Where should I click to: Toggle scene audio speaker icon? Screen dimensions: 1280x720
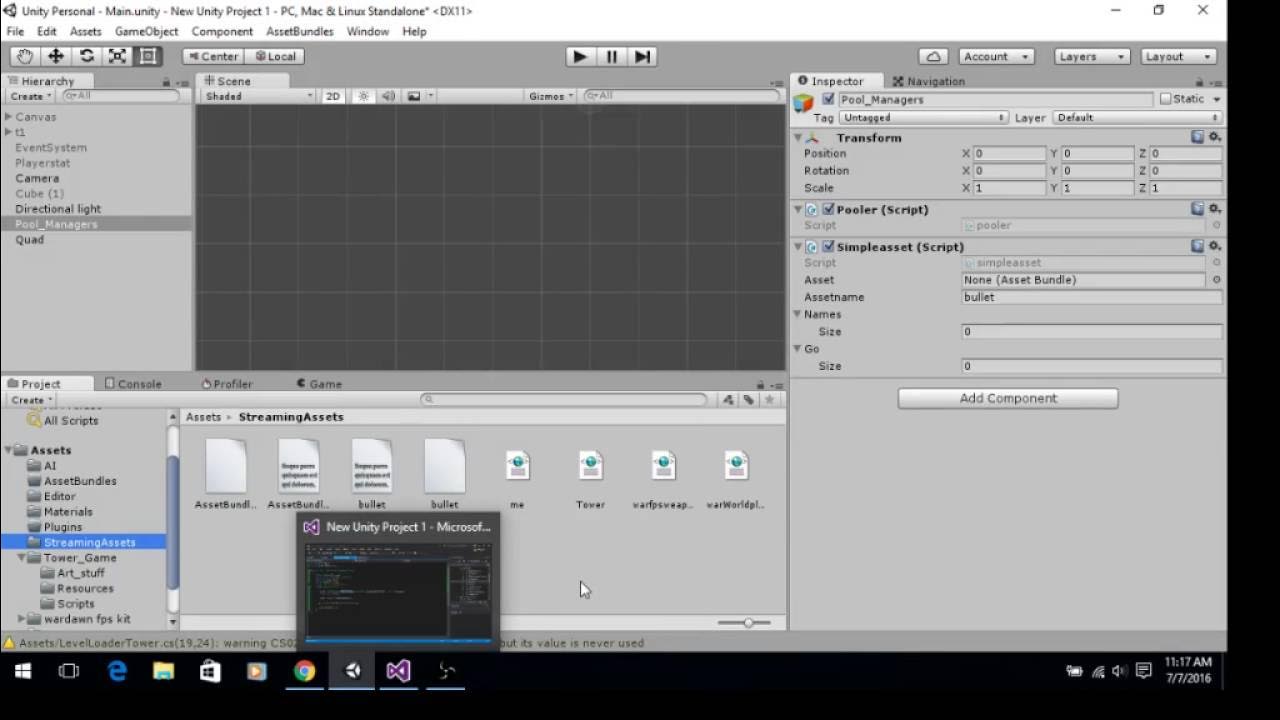click(x=388, y=96)
